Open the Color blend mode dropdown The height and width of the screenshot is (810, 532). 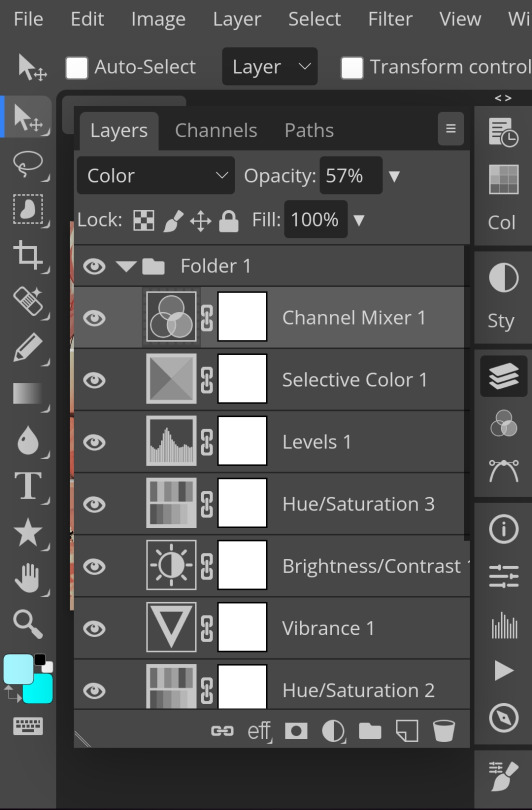pos(155,176)
